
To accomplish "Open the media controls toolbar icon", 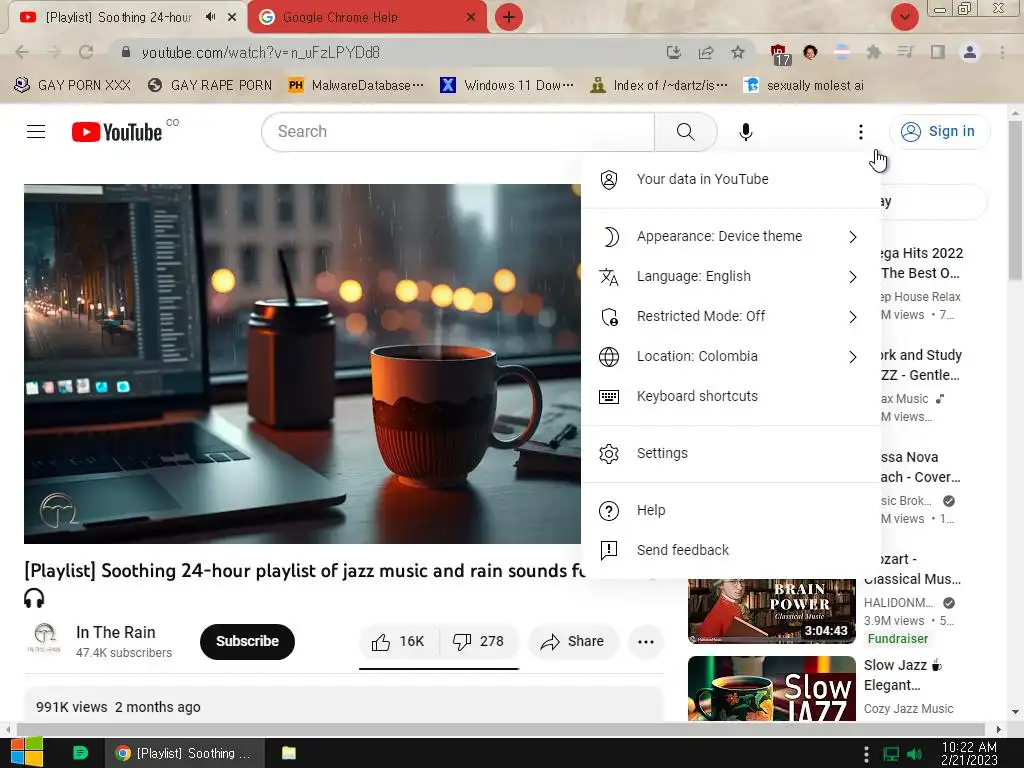I will pyautogui.click(x=905, y=52).
